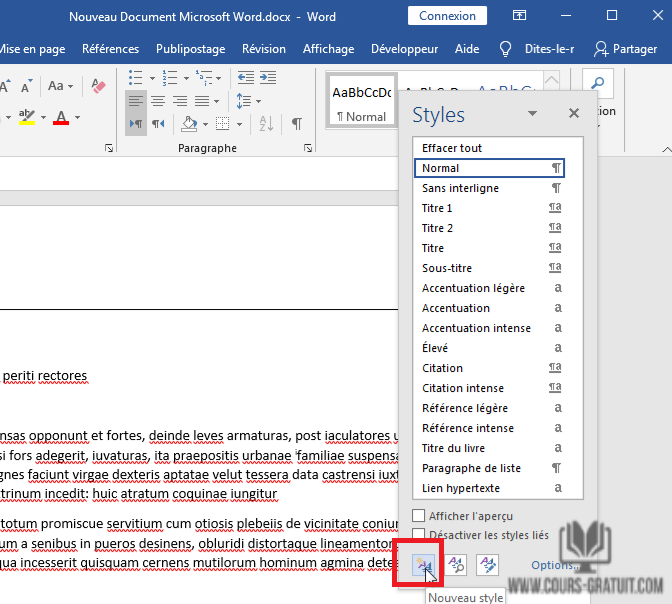
Task: Apply the Citation intense style
Action: pyautogui.click(x=489, y=388)
